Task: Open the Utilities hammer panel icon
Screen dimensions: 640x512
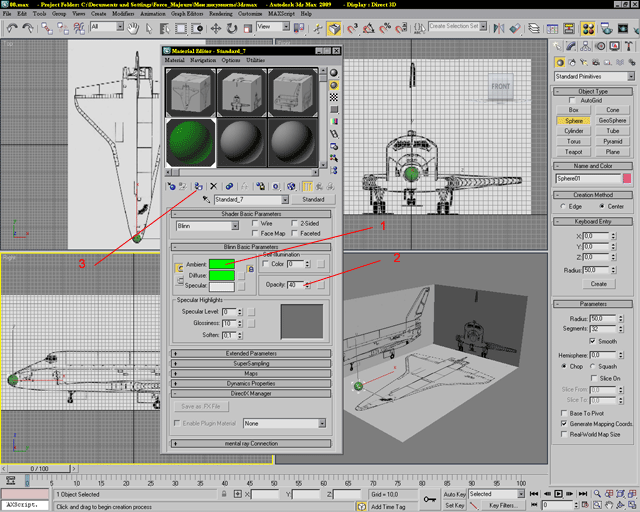Action: (629, 46)
